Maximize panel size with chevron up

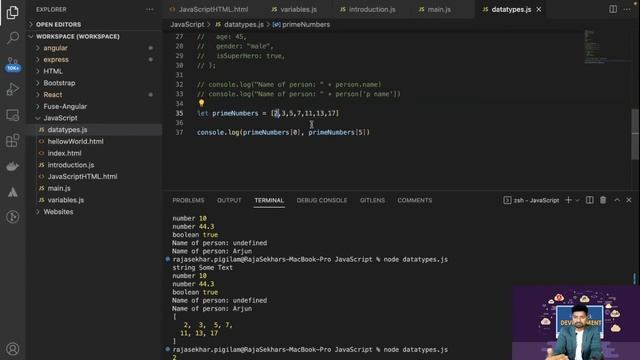point(617,200)
